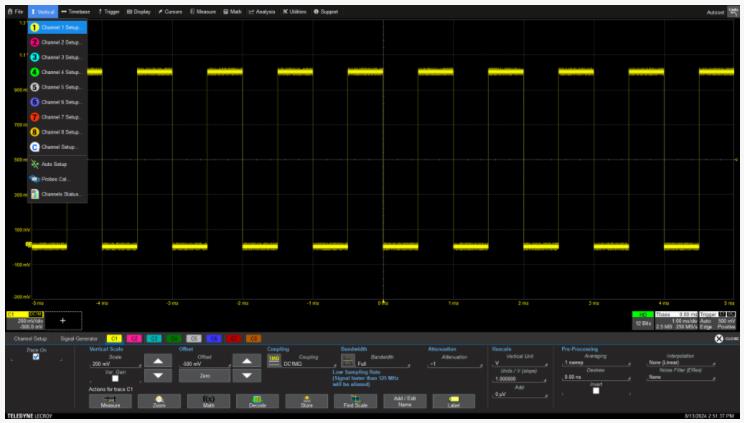Toggle the Invert checkbox in Pre-Processing
This screenshot has height=423, width=744.
point(598,391)
